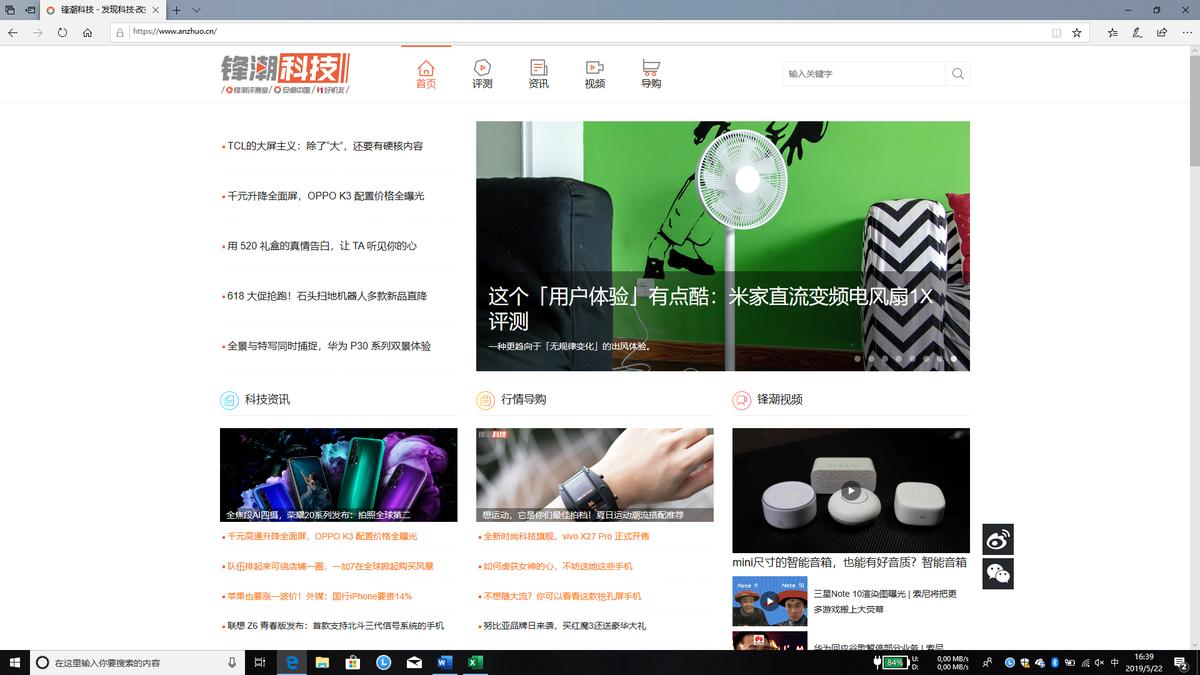The width and height of the screenshot is (1200, 675).
Task: Play the smart speaker video thumbnail
Action: (x=851, y=489)
